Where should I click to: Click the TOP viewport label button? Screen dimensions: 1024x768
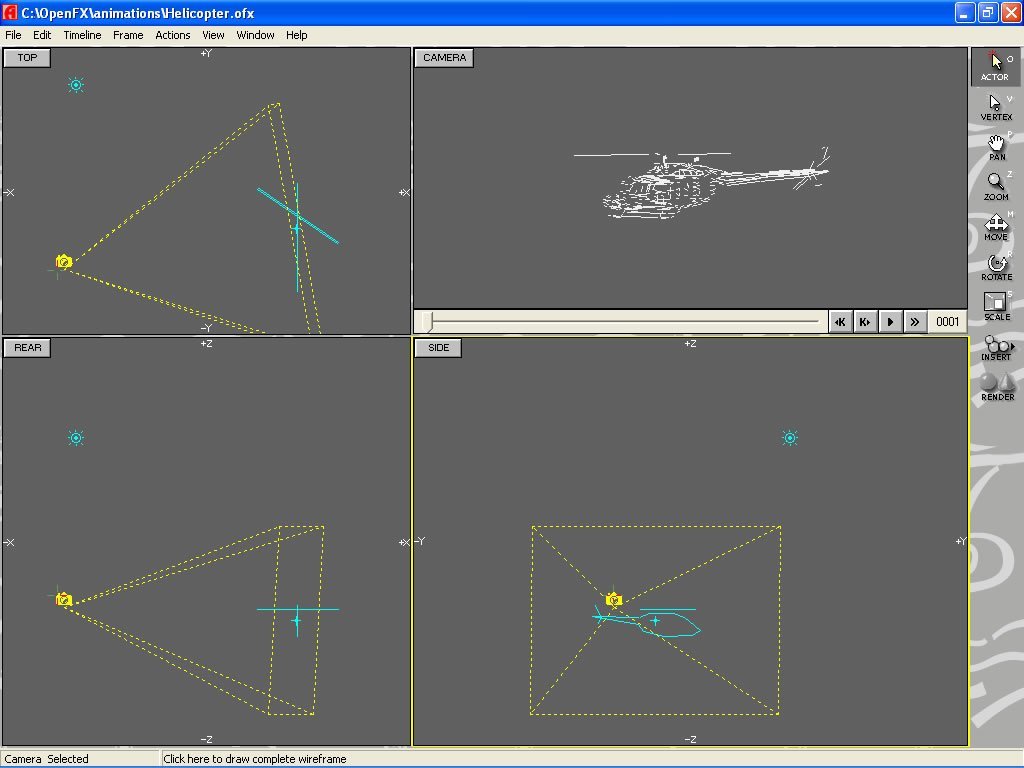click(x=27, y=57)
